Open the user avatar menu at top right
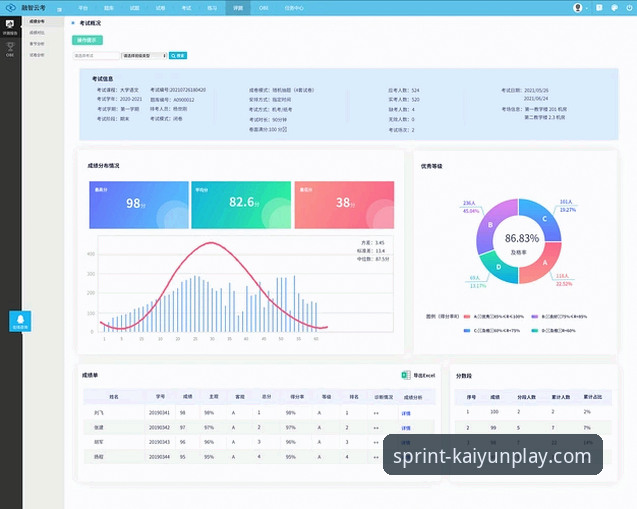Viewport: 637px width, 509px height. (x=578, y=7)
